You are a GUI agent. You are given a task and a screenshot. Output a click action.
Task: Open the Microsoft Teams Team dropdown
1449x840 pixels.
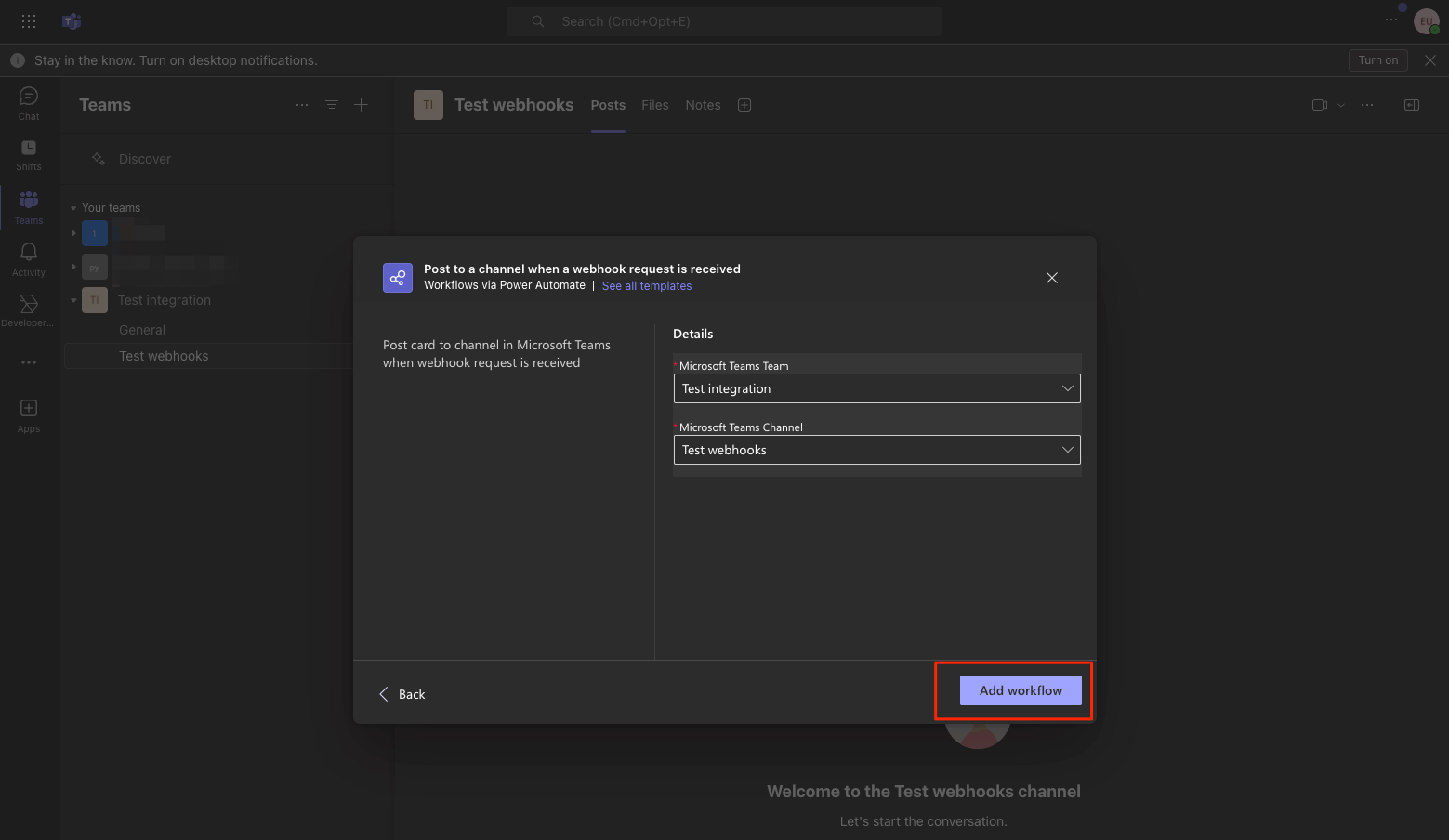(x=876, y=388)
